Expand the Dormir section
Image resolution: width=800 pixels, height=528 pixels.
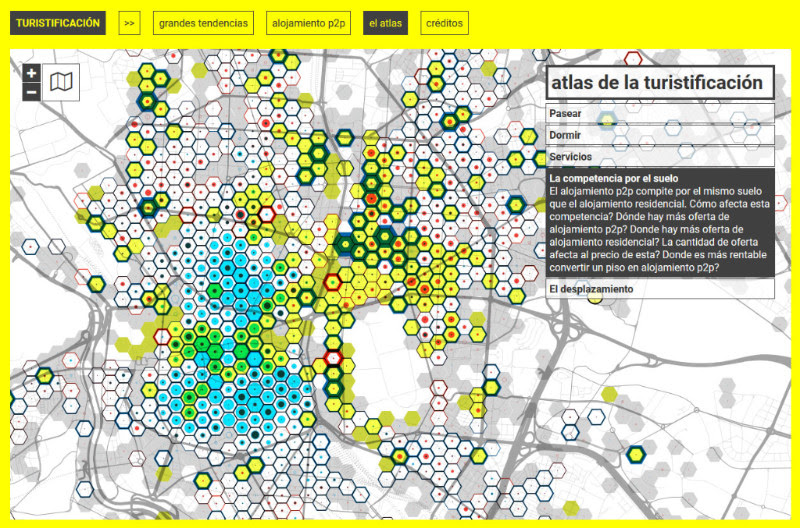(x=660, y=135)
